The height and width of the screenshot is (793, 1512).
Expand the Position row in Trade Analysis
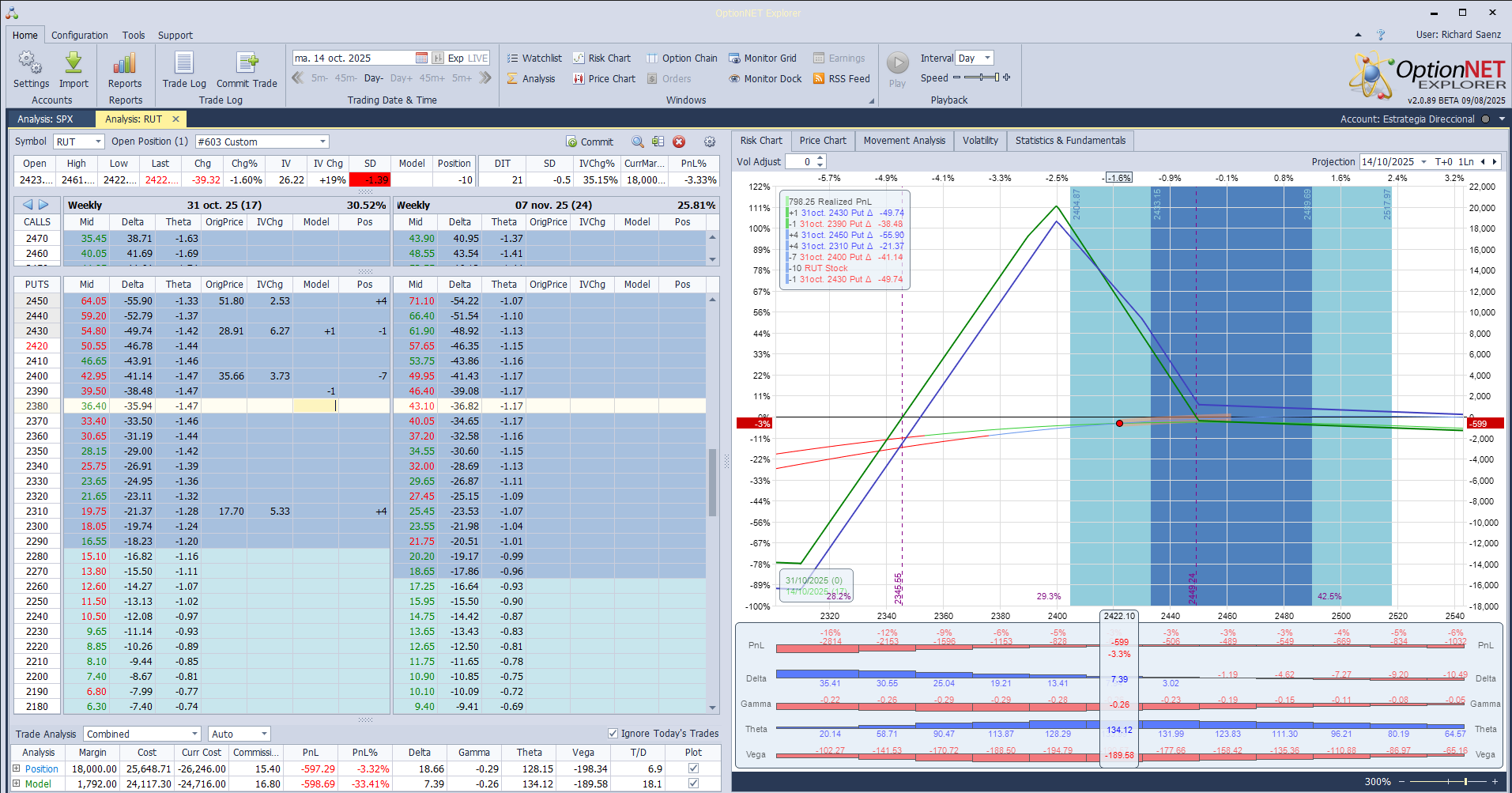[16, 768]
